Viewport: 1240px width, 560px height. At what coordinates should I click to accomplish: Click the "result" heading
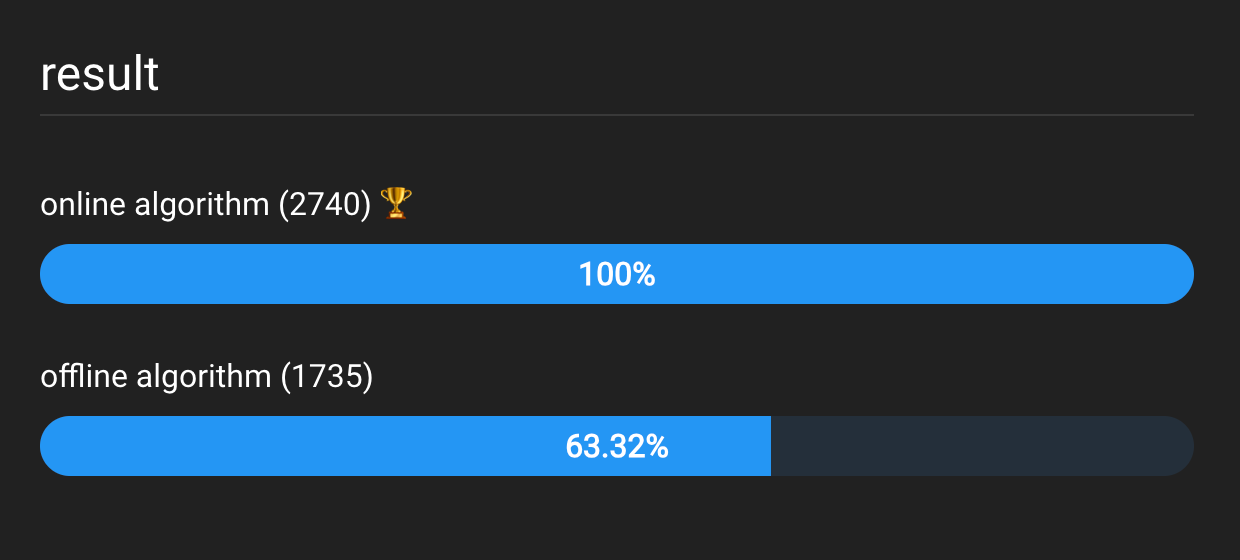pos(99,75)
